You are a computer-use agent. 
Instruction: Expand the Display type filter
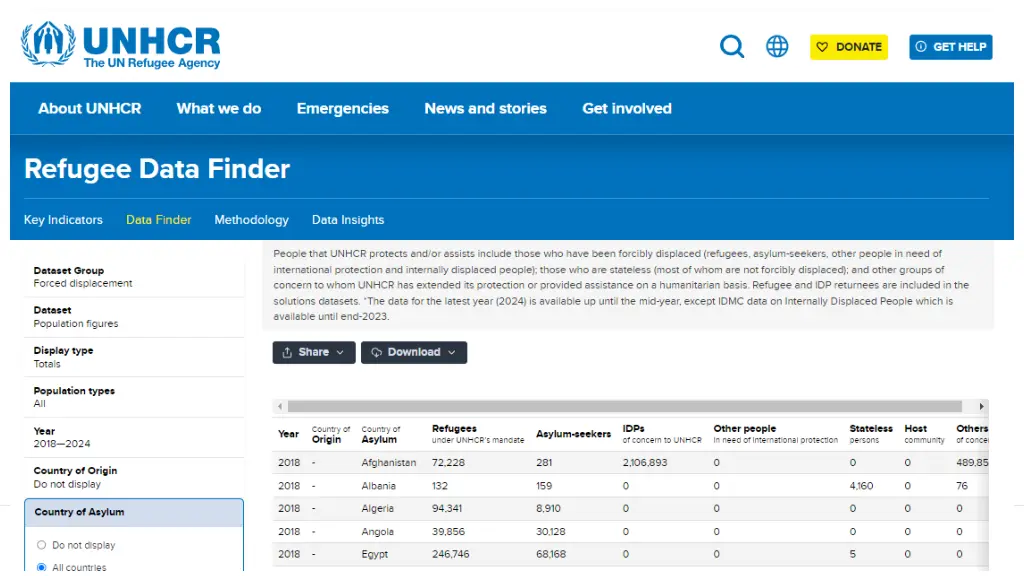click(x=134, y=357)
